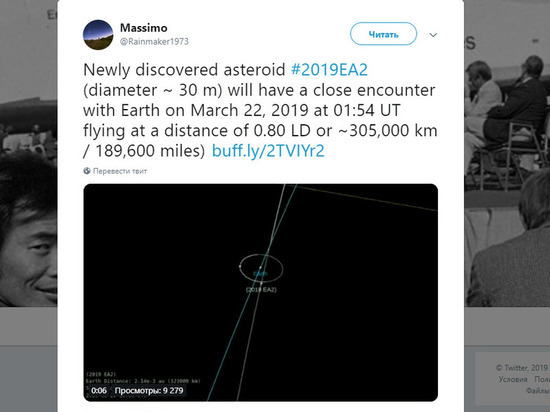
Task: Open the #2019EA2 hashtag
Action: coord(329,70)
